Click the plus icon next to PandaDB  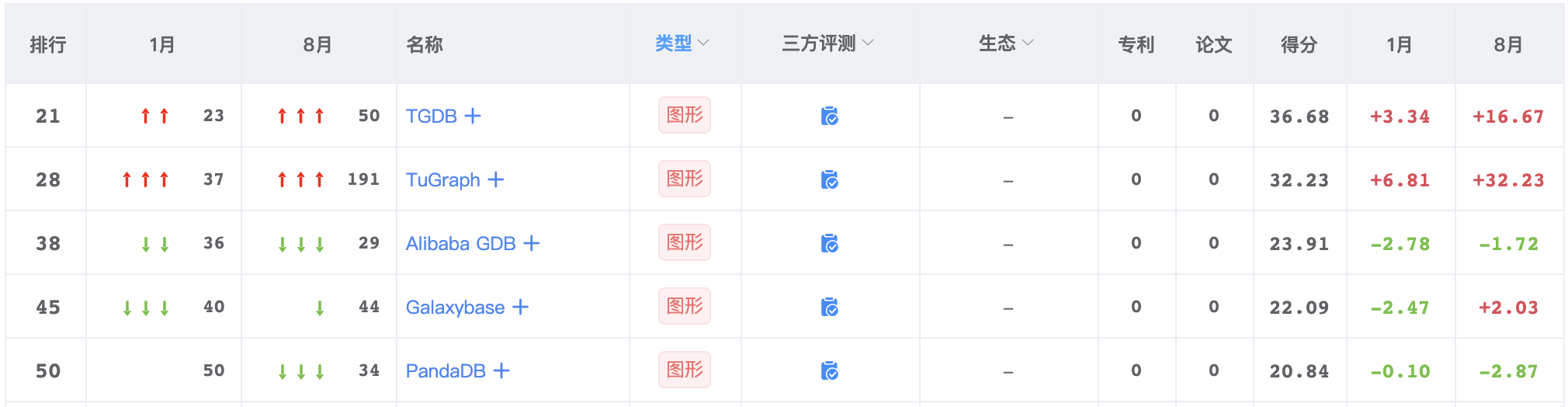501,370
